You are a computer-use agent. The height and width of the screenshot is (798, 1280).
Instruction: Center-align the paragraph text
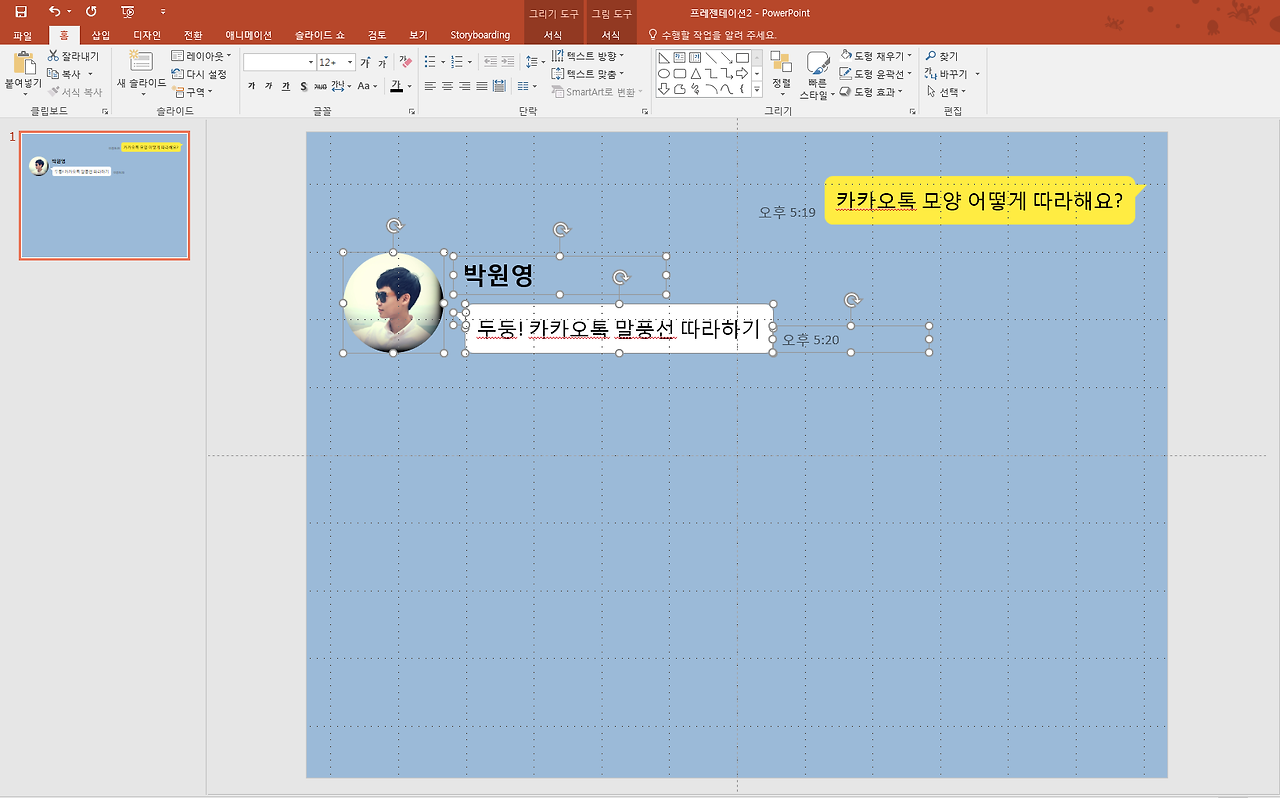pos(447,87)
